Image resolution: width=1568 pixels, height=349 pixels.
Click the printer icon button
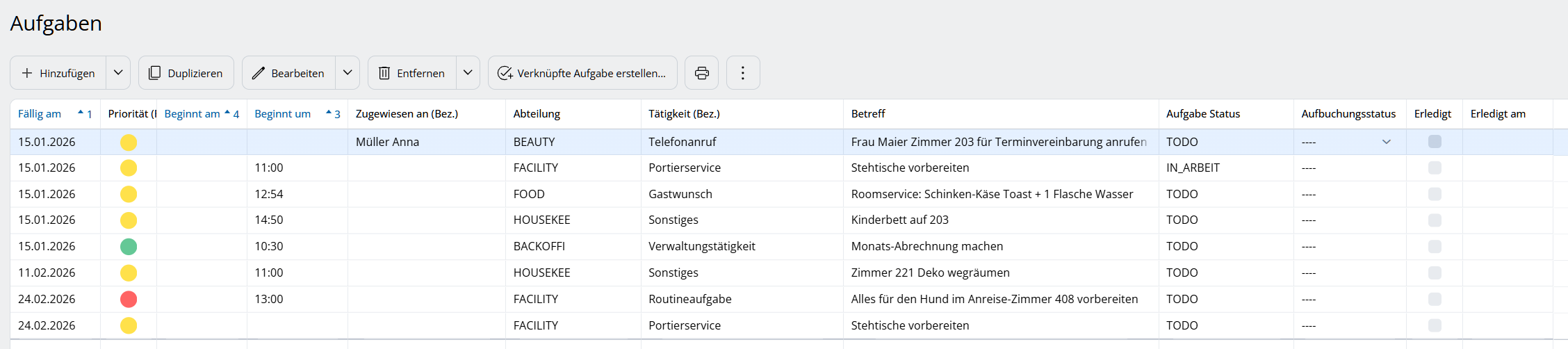point(701,73)
